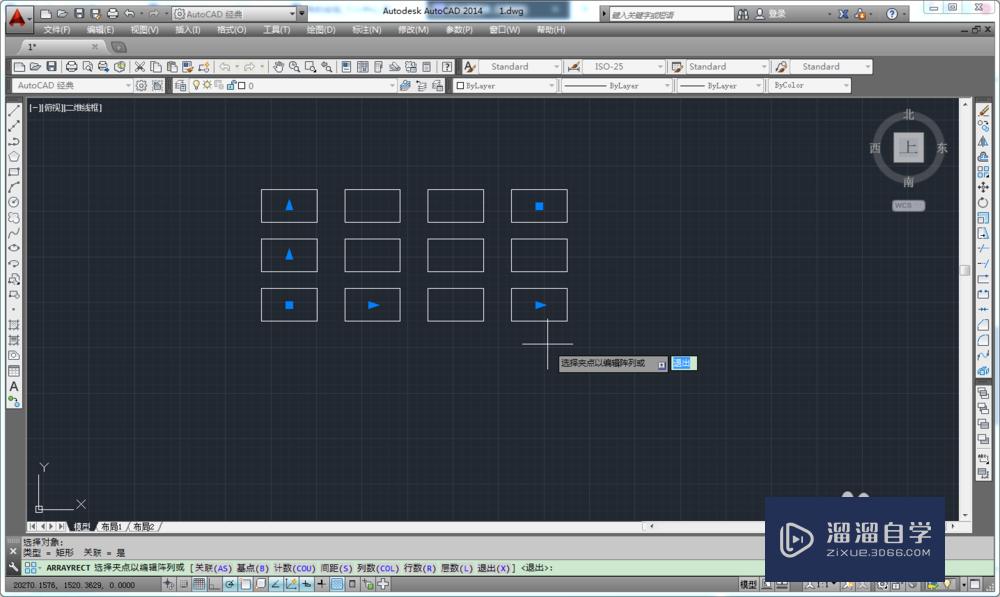Image resolution: width=1000 pixels, height=597 pixels.
Task: Select the Line tool in the draw toolbar
Action: [x=13, y=110]
